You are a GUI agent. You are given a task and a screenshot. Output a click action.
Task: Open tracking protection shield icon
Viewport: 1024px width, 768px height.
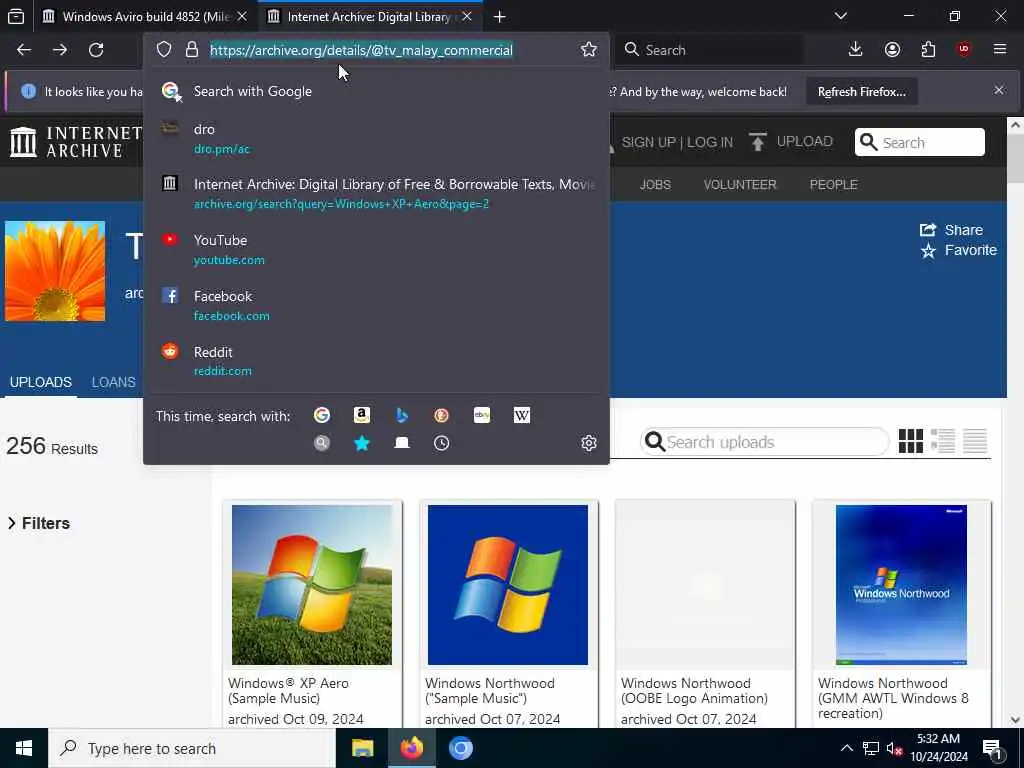(164, 50)
